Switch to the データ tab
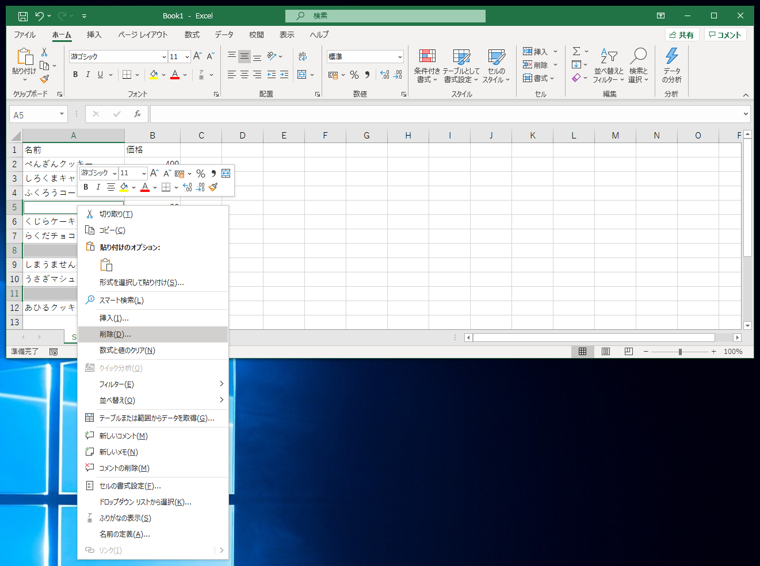Image resolution: width=760 pixels, height=566 pixels. click(224, 34)
